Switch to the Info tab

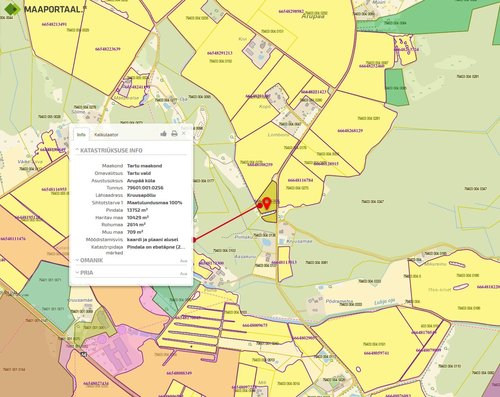[x=81, y=135]
